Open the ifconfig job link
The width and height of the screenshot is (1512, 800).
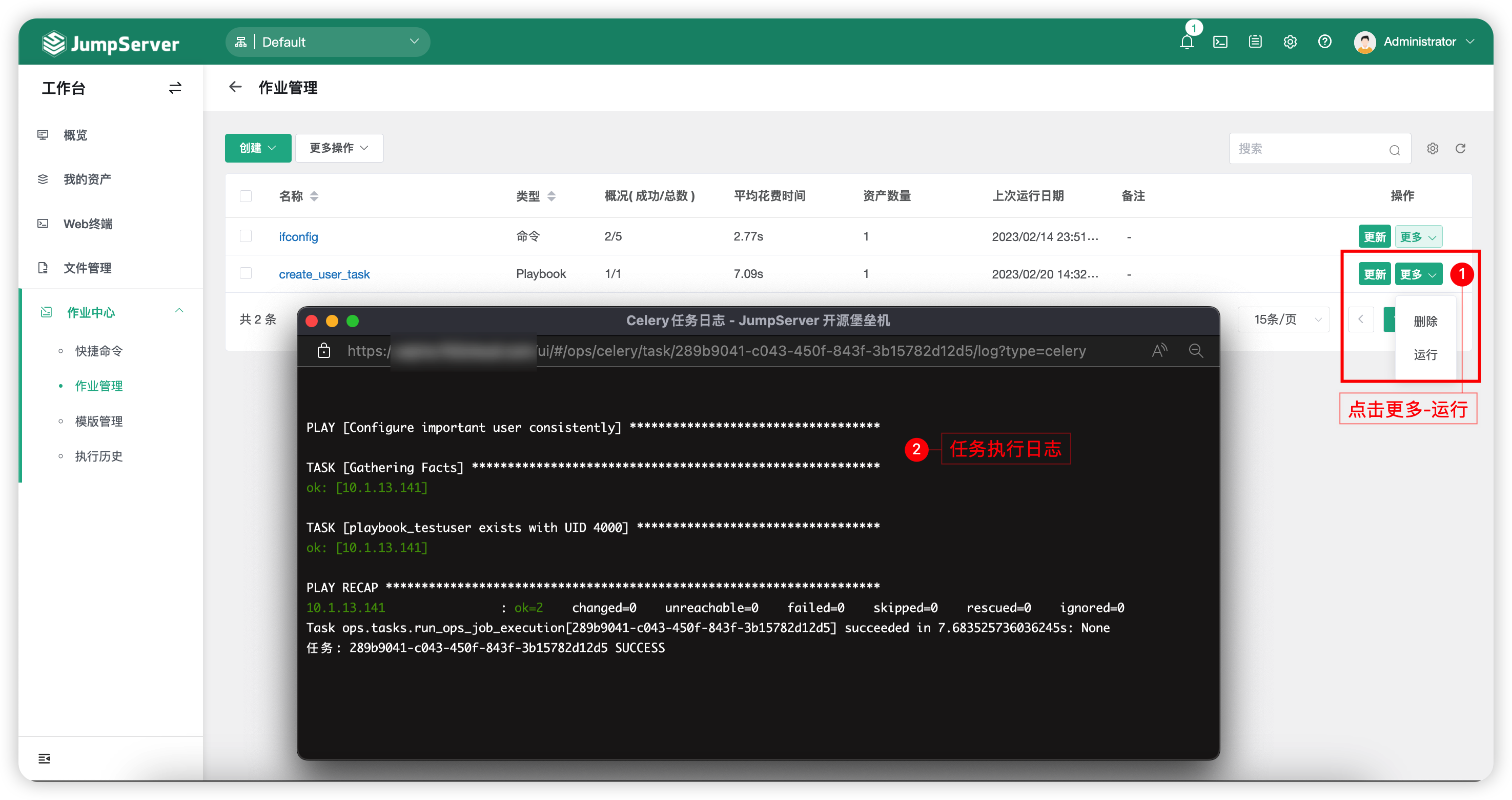(x=298, y=237)
